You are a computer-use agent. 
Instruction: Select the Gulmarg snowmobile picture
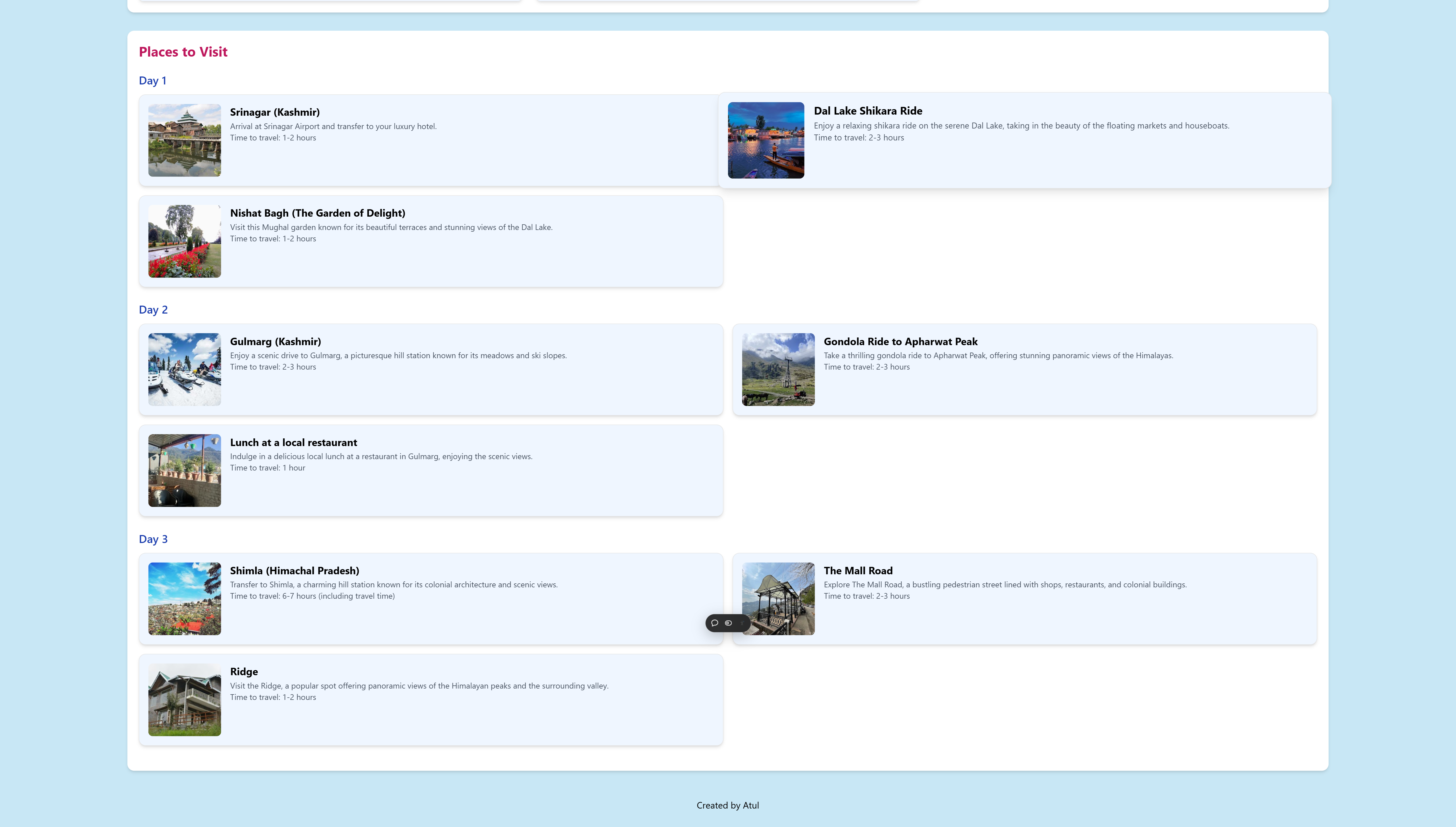pos(185,369)
